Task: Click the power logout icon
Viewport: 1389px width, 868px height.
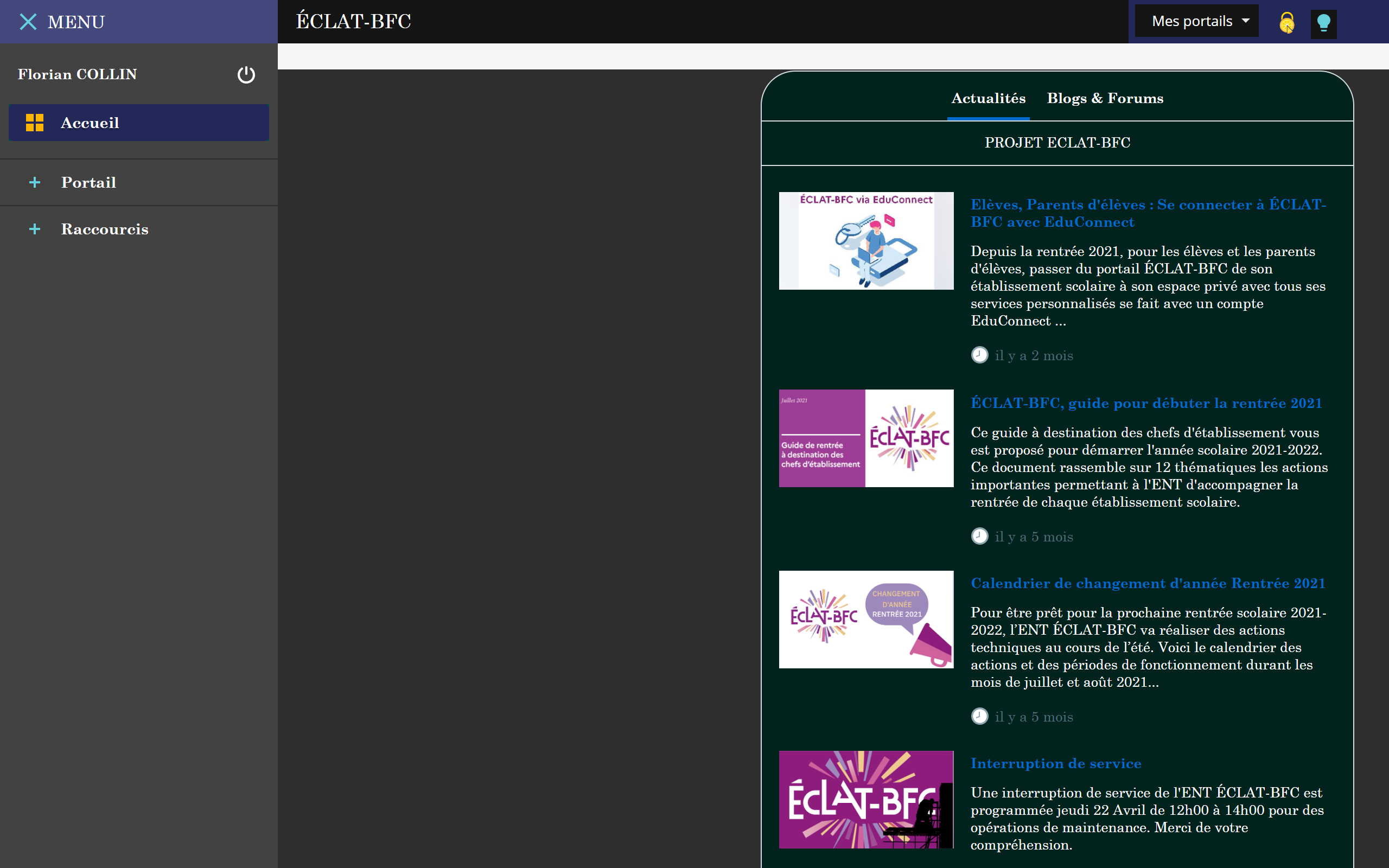Action: [x=246, y=75]
